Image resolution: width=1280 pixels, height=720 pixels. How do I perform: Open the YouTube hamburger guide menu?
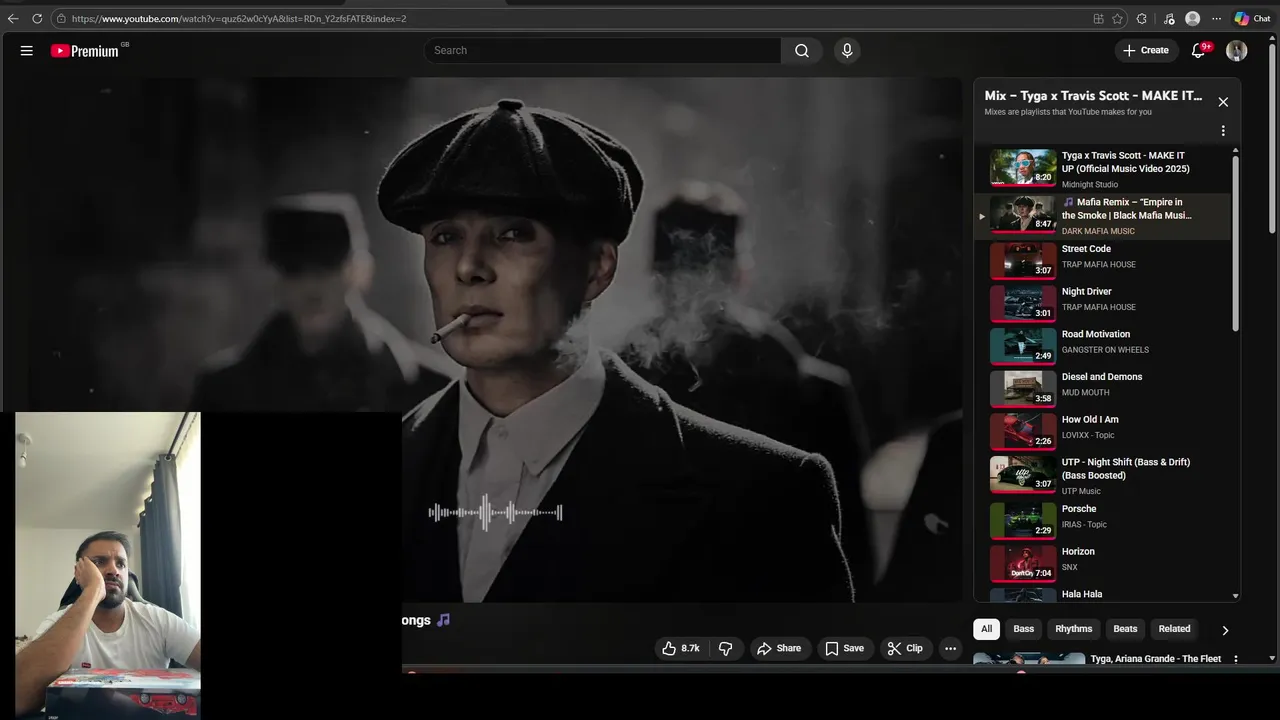(x=27, y=51)
